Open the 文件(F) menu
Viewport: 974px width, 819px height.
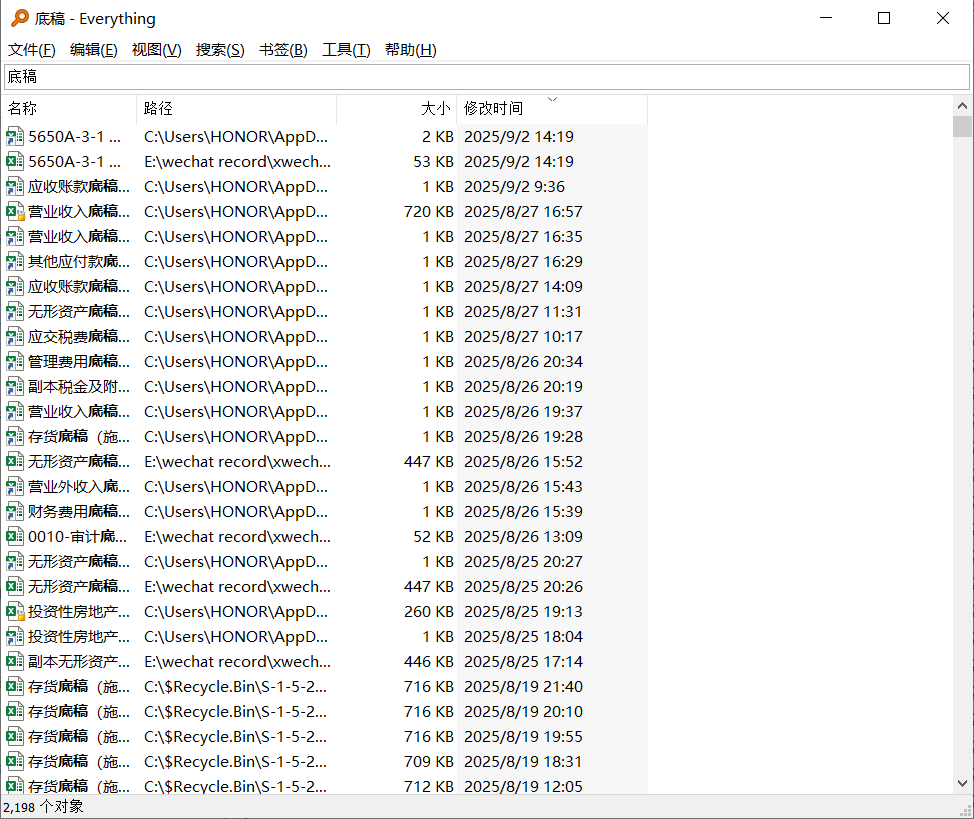pos(32,50)
